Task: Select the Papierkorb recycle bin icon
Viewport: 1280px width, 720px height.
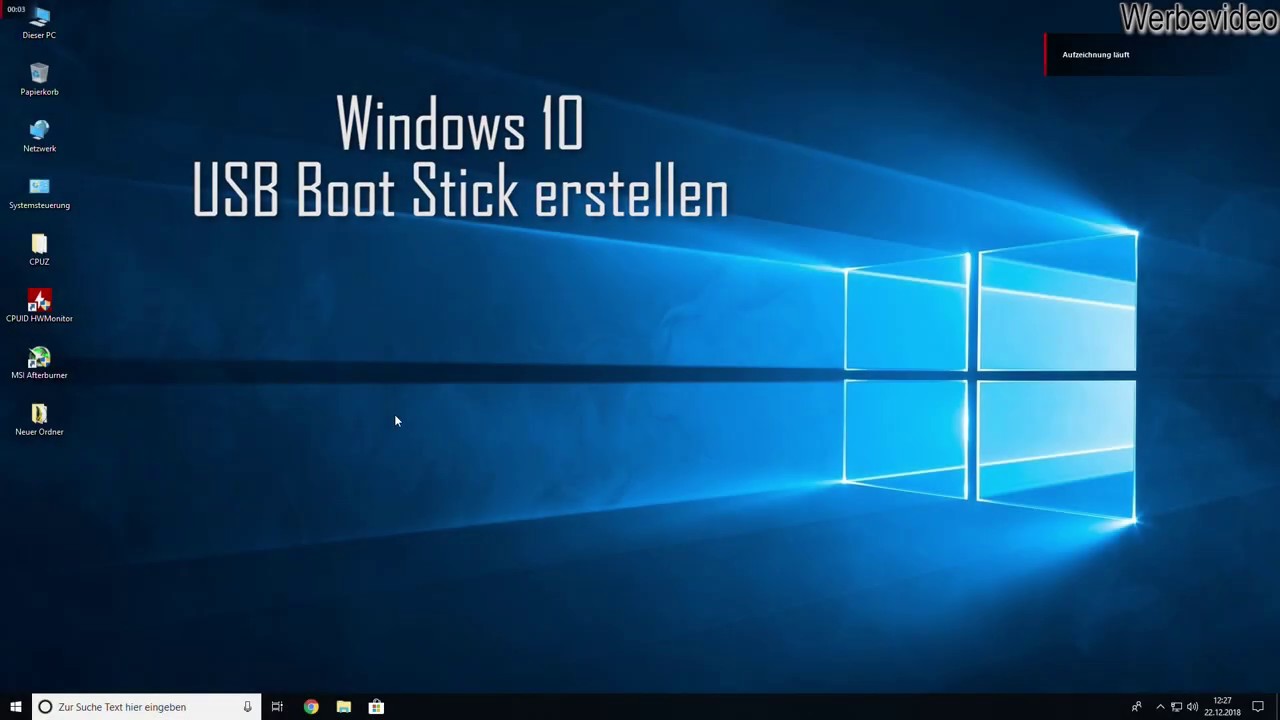Action: click(x=39, y=80)
